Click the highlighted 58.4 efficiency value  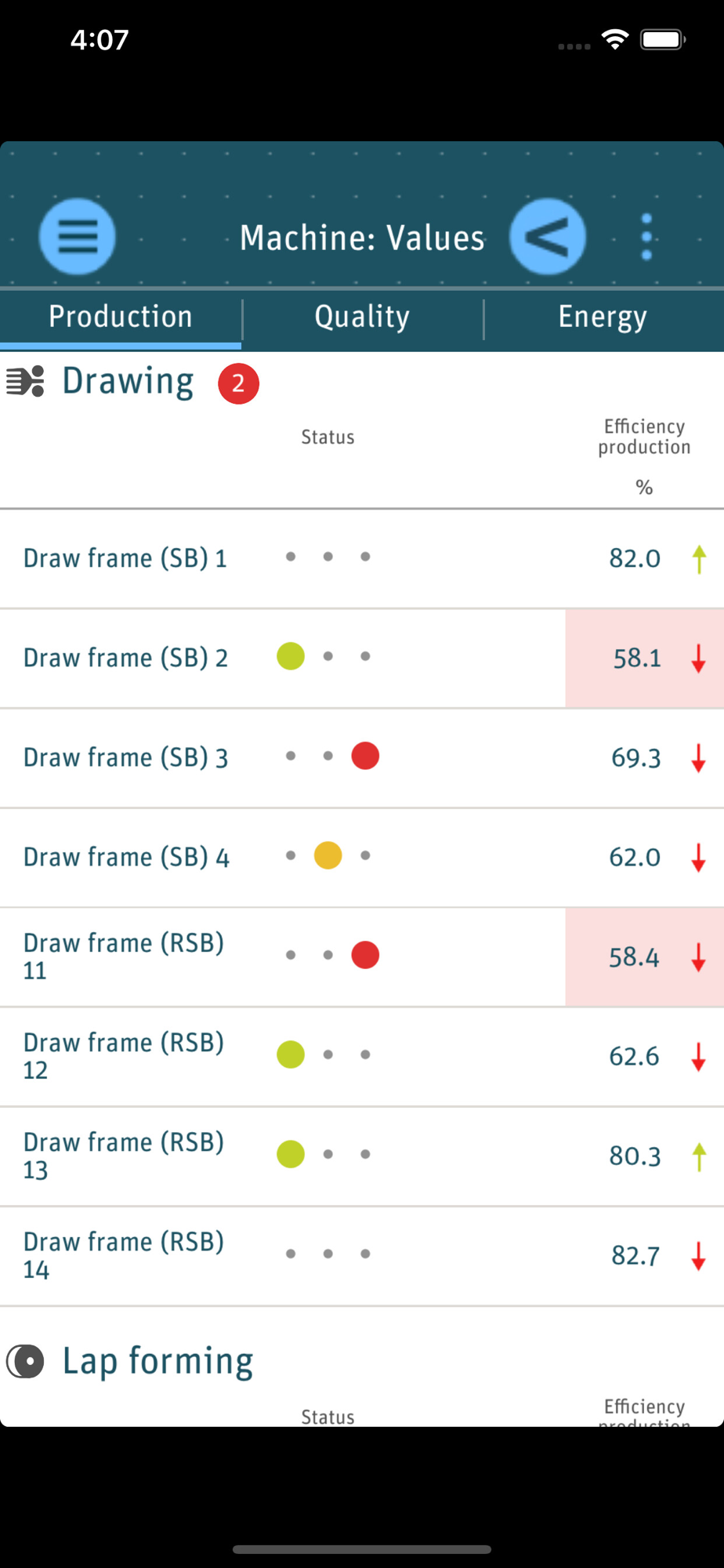tap(635, 957)
